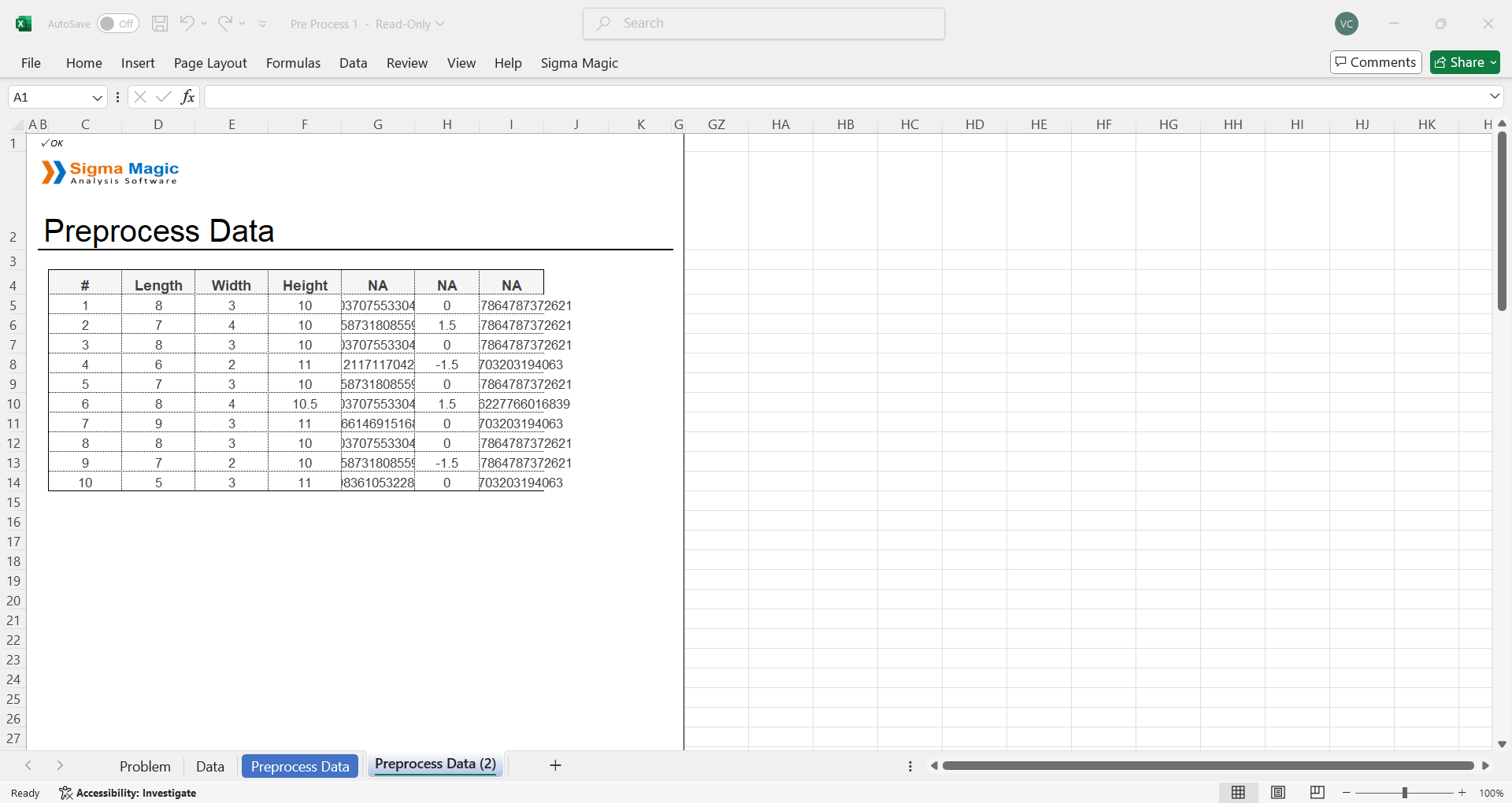Add a new sheet with plus icon

555,765
